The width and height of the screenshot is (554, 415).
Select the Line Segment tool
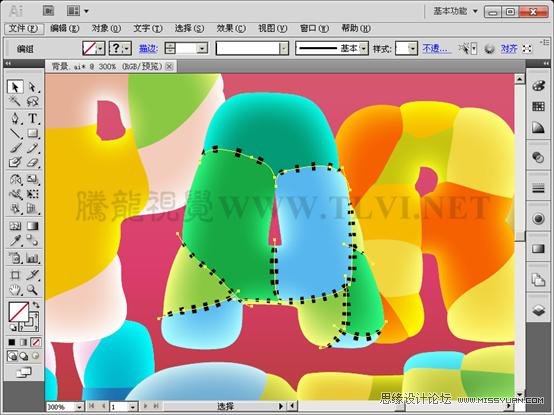tap(15, 133)
